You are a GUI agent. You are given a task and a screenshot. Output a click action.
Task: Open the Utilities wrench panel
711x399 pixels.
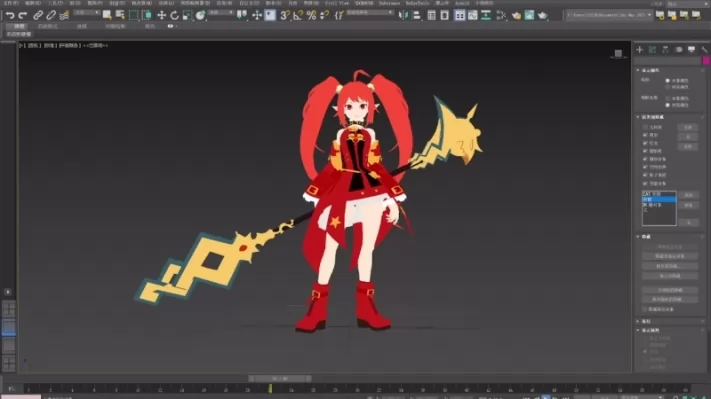[x=704, y=49]
